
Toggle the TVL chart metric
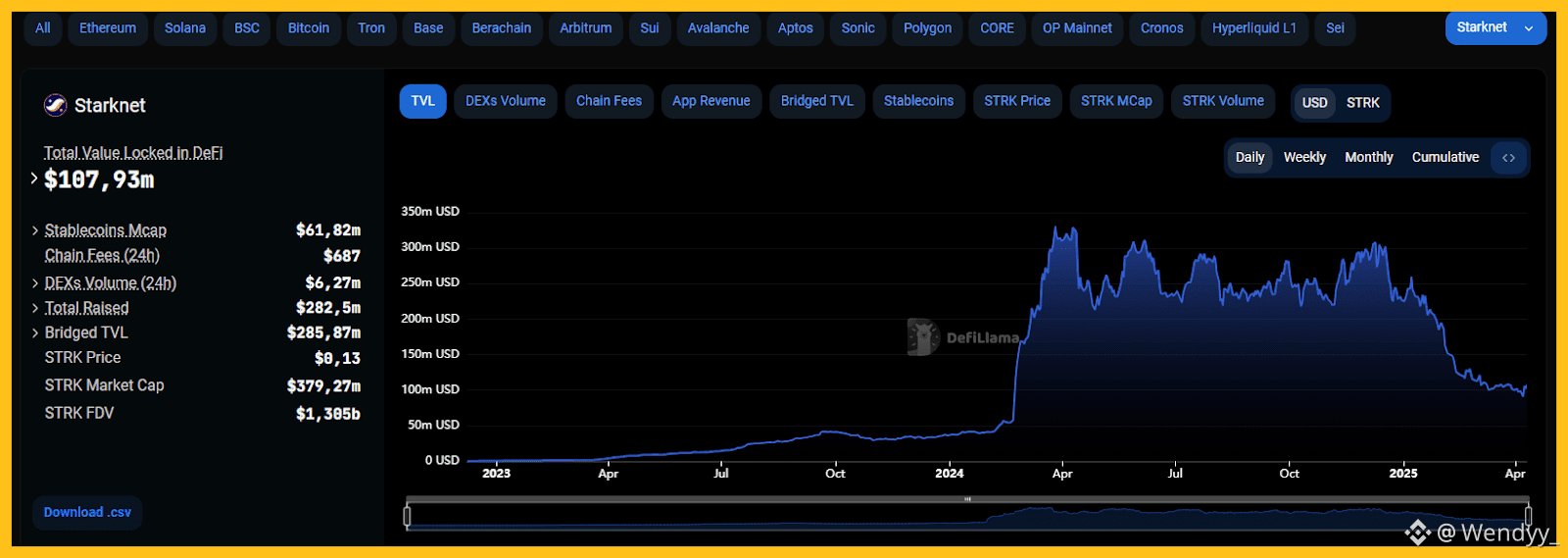click(x=422, y=101)
